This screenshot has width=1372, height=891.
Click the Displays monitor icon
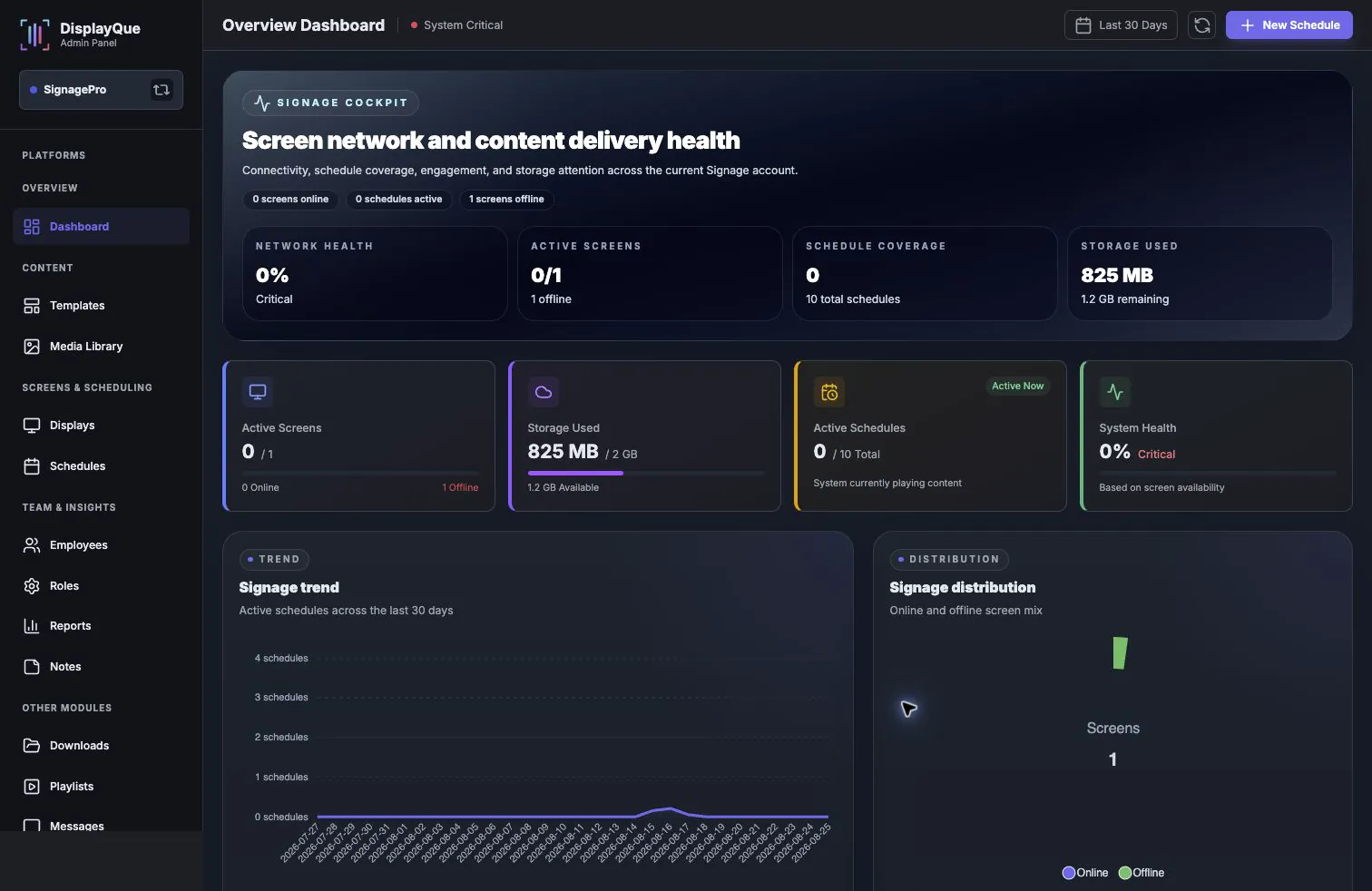(x=32, y=426)
